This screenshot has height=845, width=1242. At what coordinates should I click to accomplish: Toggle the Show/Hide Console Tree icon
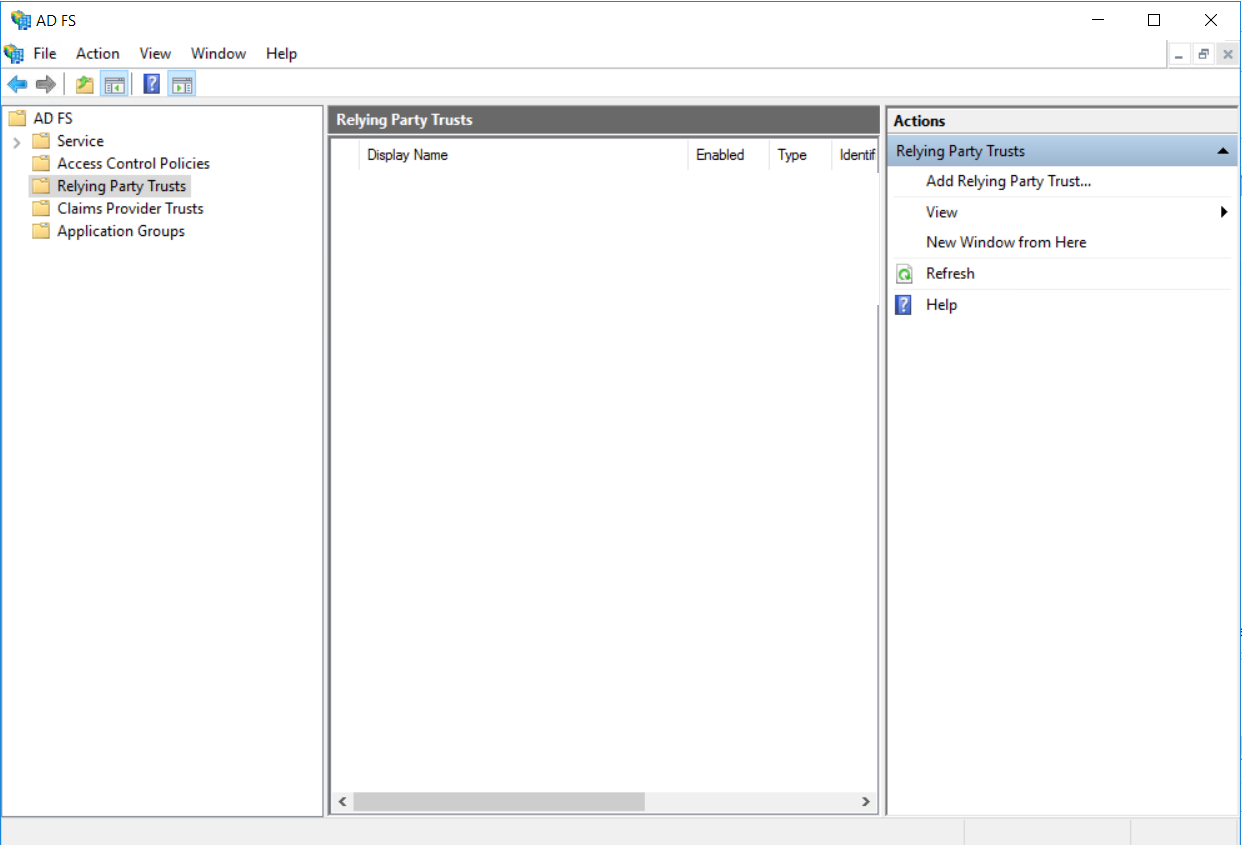coord(114,85)
